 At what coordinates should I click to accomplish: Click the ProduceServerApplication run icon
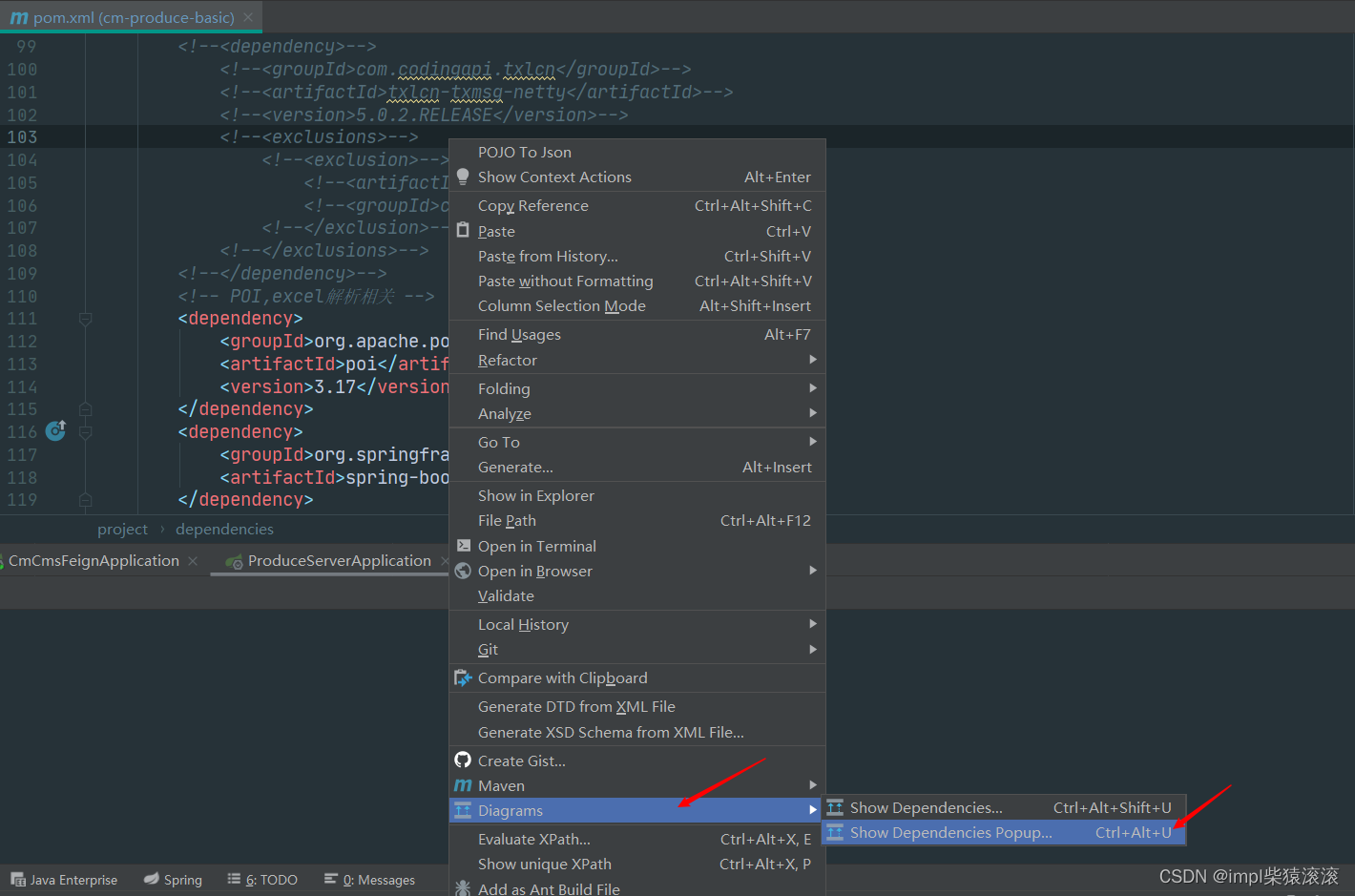pos(235,561)
